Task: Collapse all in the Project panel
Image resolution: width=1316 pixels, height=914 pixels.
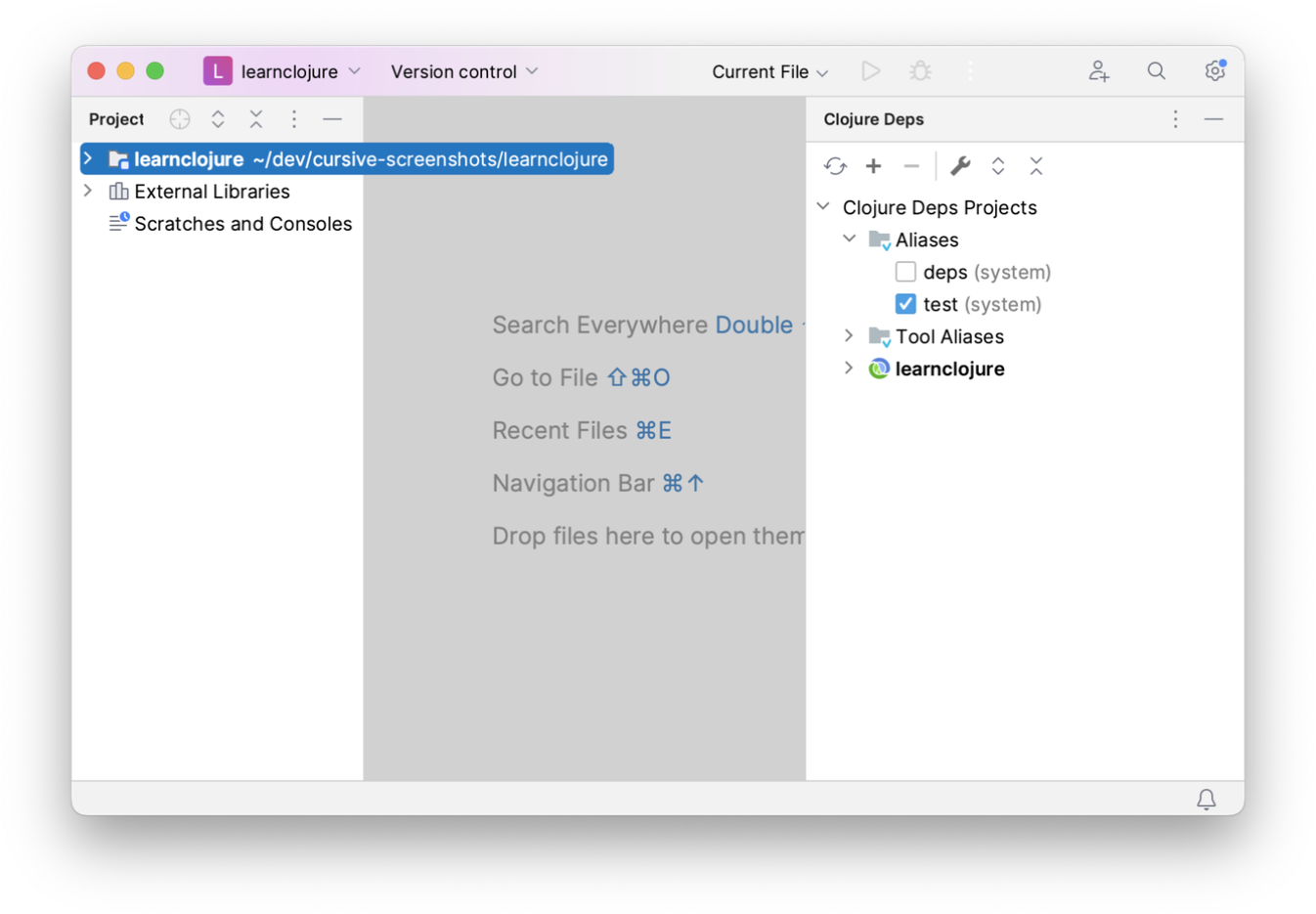Action: pyautogui.click(x=256, y=119)
